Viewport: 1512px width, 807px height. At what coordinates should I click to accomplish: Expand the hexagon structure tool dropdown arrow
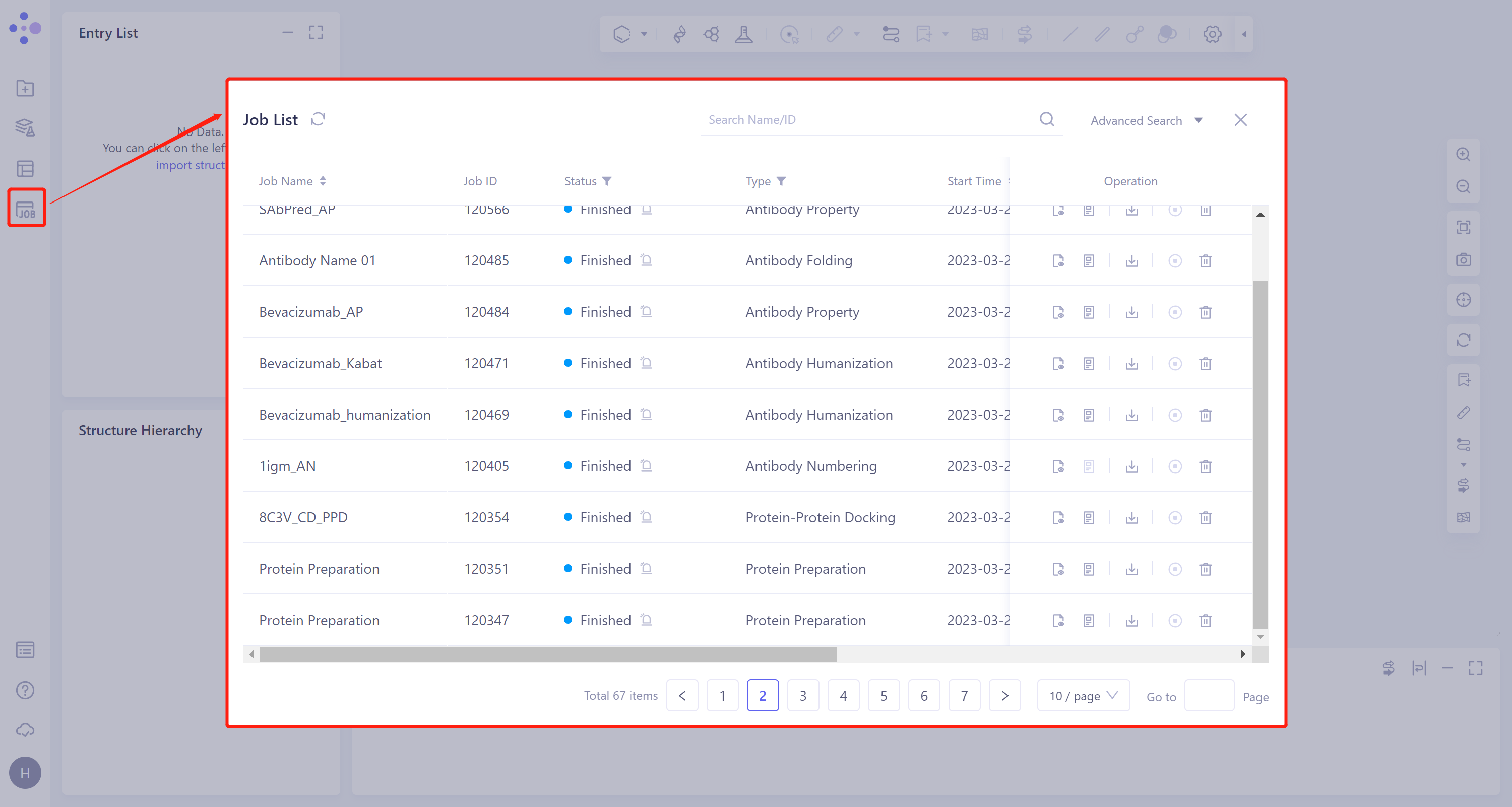coord(644,34)
